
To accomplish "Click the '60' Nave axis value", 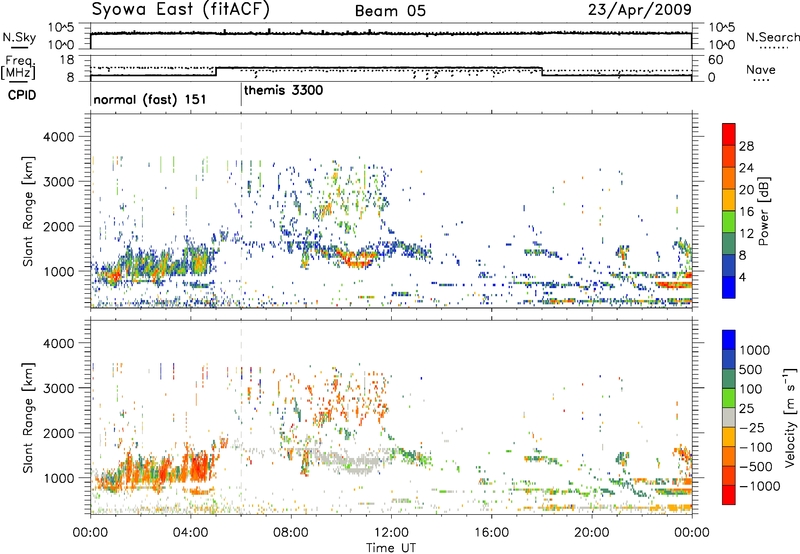I will (716, 60).
